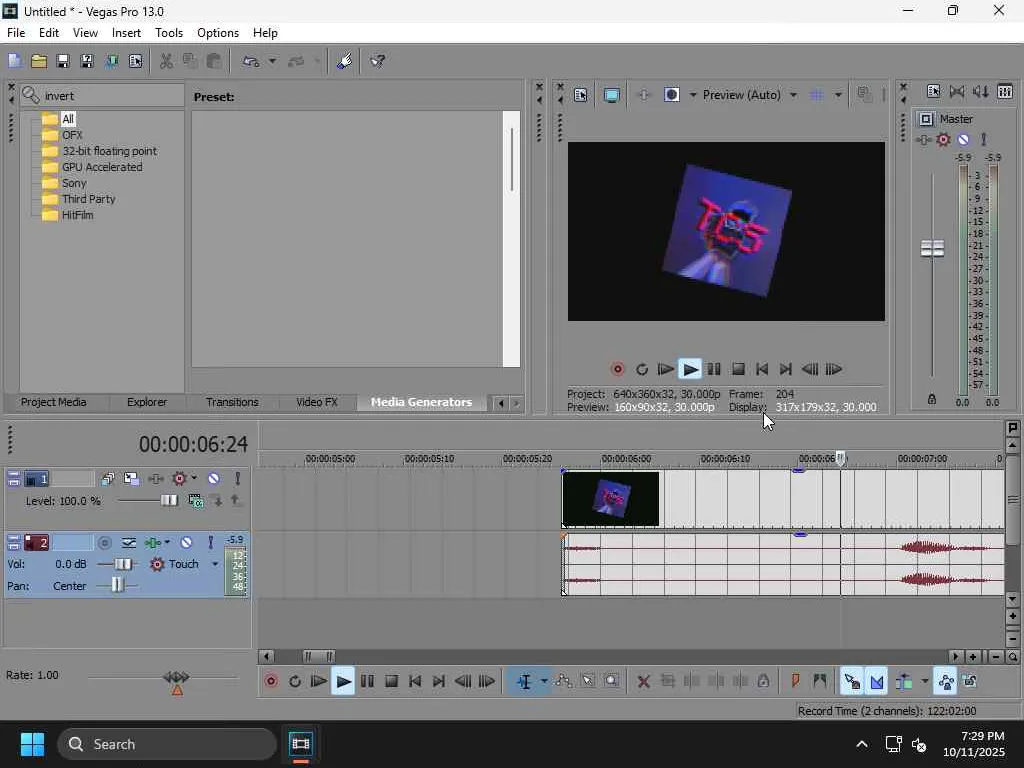Open the Tools menu
1024x768 pixels.
[168, 33]
